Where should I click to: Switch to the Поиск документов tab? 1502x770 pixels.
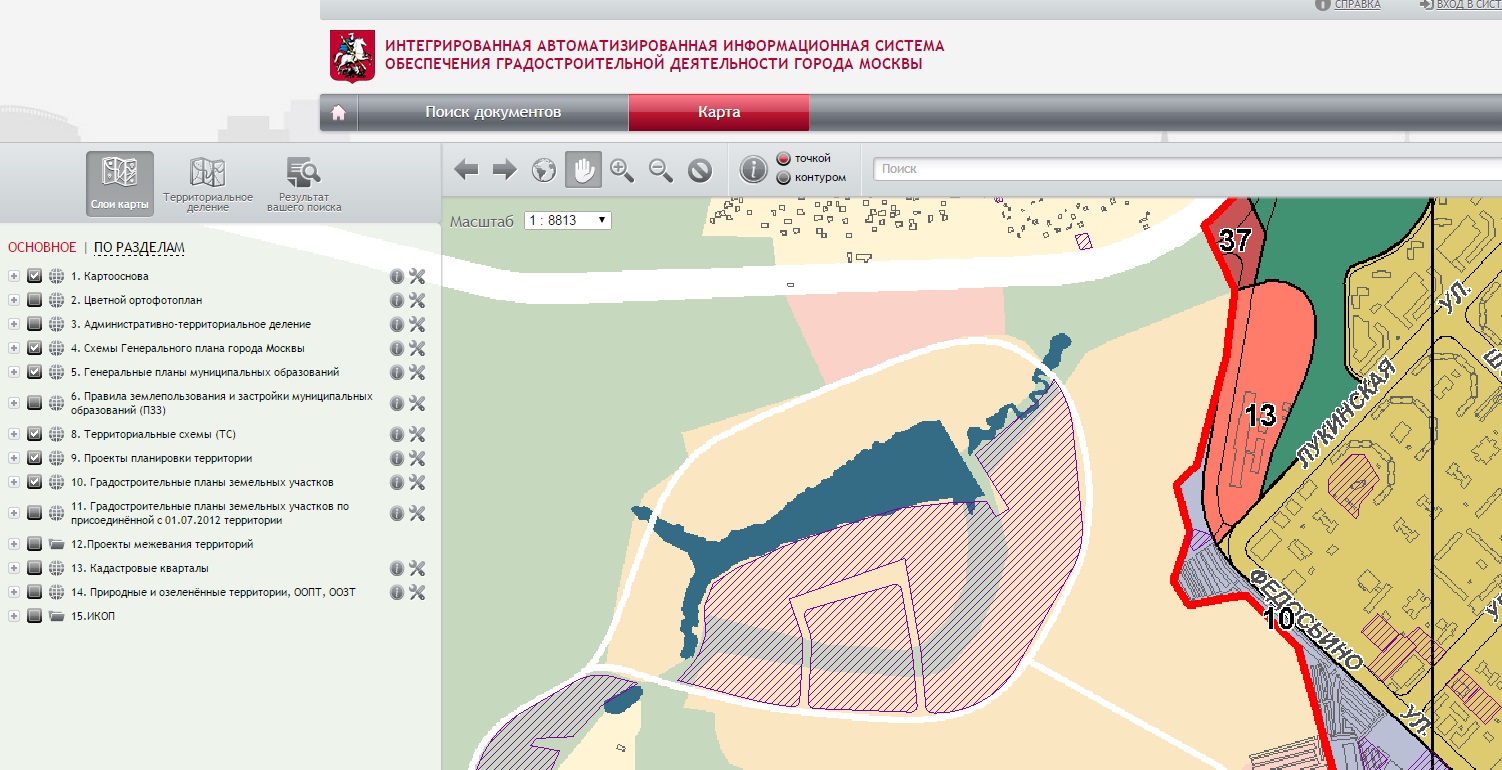pos(493,112)
